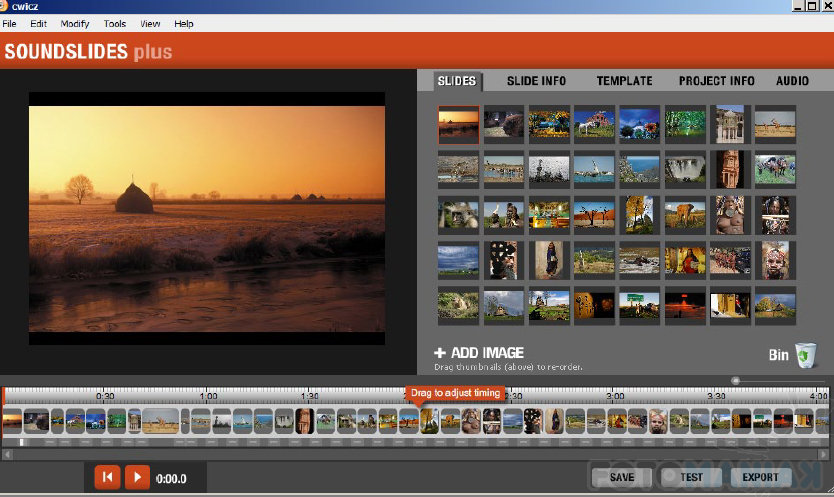Click the 0:00.0 time display
Image resolution: width=834 pixels, height=497 pixels.
(x=171, y=478)
